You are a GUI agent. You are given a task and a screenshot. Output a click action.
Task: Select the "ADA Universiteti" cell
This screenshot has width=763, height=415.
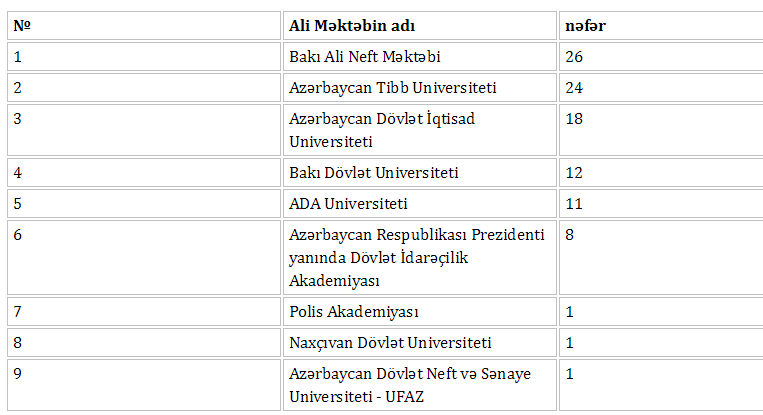click(x=419, y=203)
